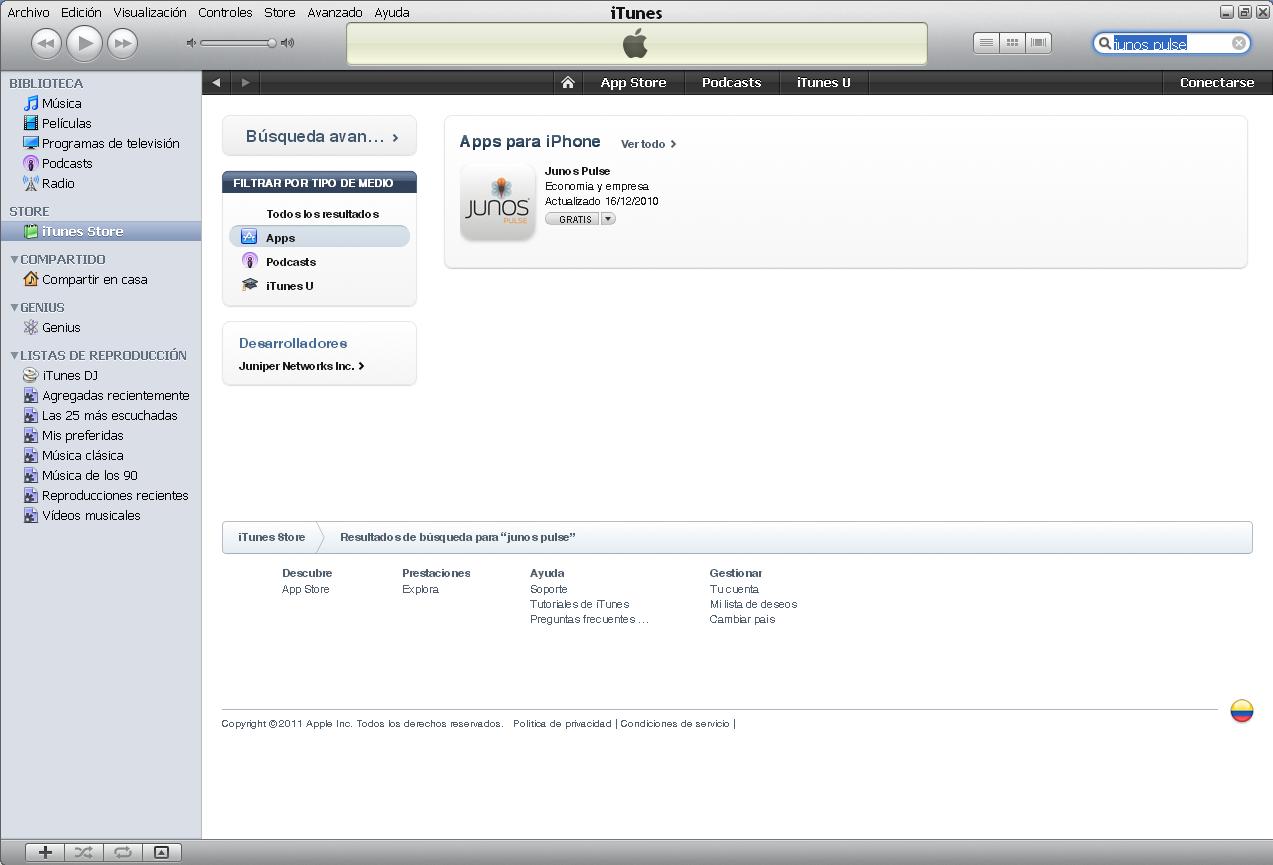Adjust the volume slider knob
Image resolution: width=1273 pixels, height=865 pixels.
click(x=271, y=43)
